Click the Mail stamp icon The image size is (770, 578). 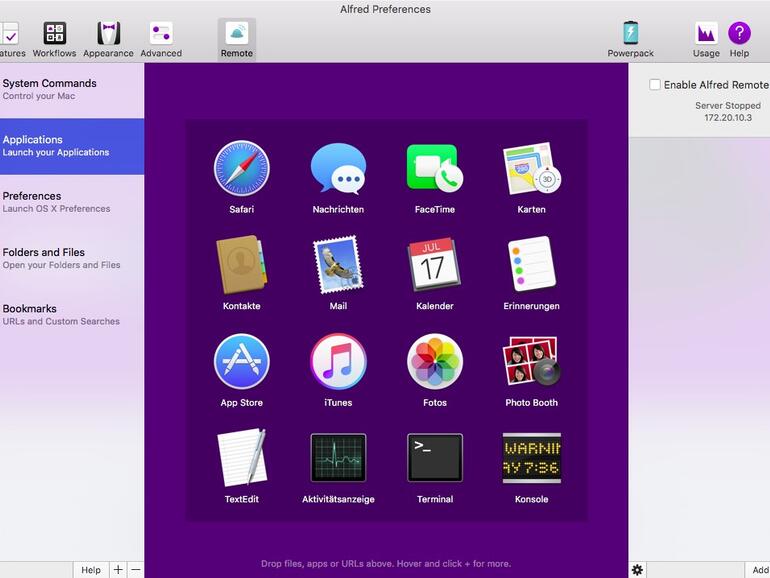[x=338, y=265]
